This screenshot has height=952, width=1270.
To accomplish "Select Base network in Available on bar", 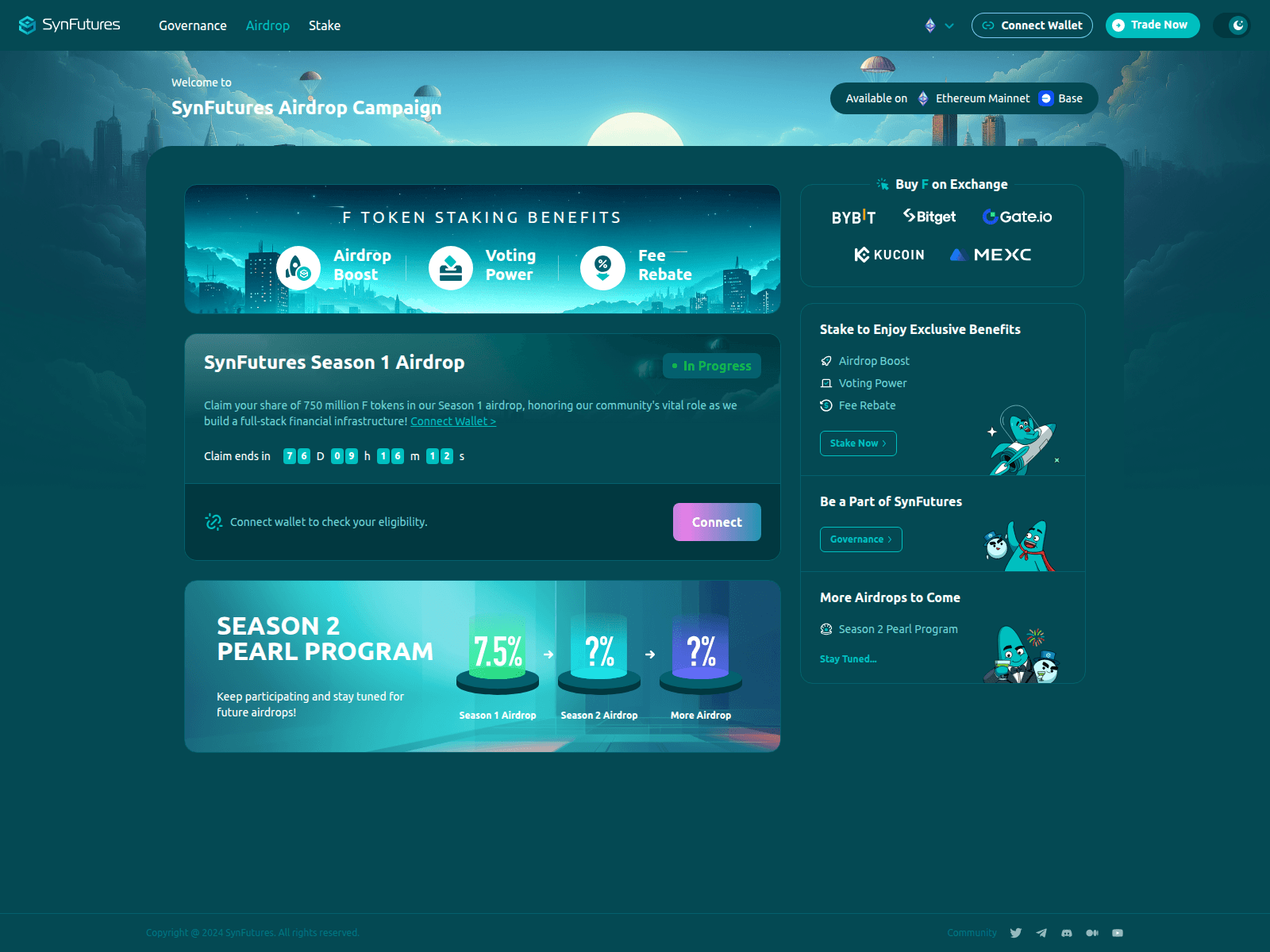I will coord(1060,98).
